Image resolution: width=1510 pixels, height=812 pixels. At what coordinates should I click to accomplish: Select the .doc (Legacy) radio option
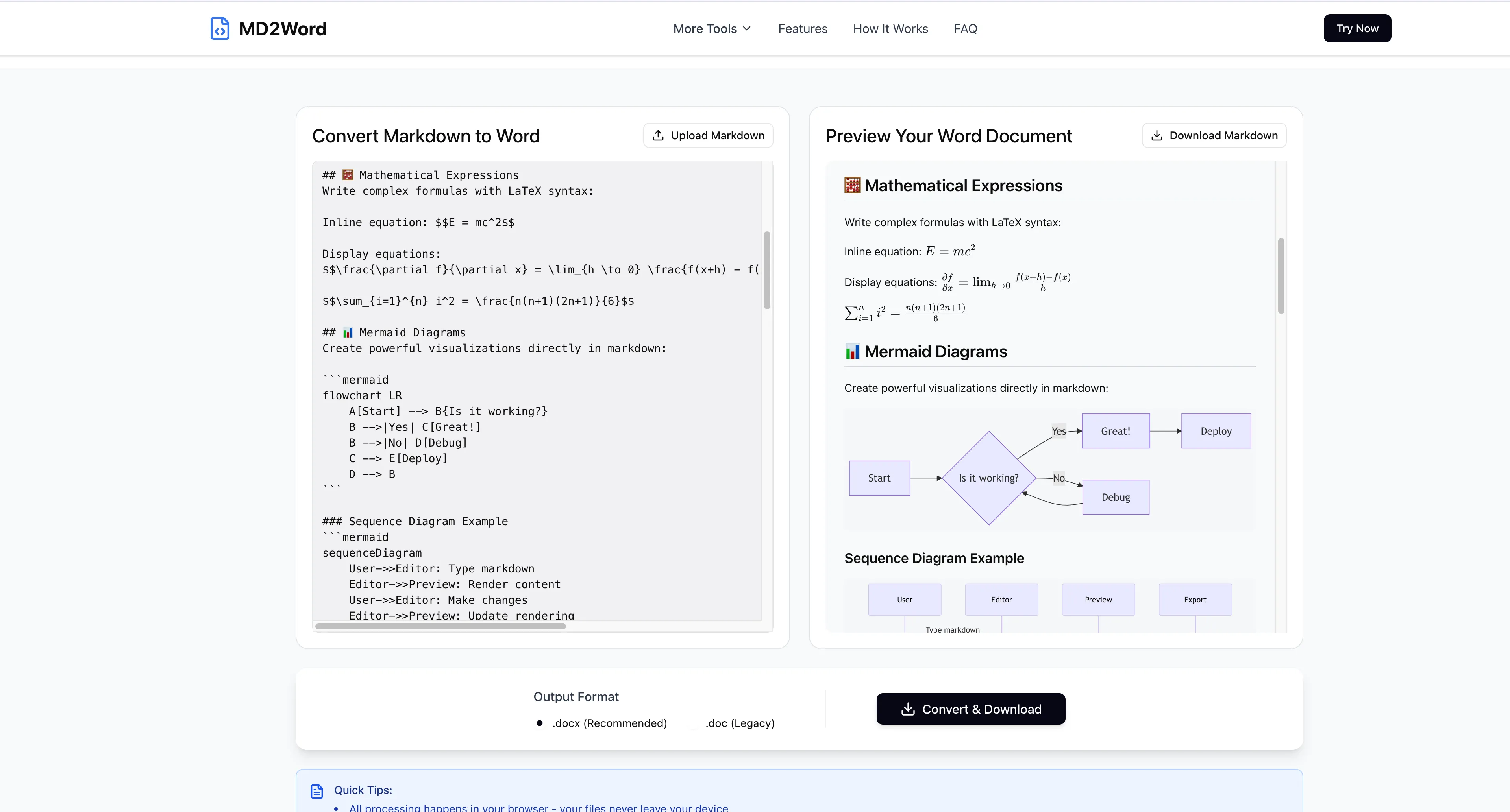pyautogui.click(x=694, y=723)
